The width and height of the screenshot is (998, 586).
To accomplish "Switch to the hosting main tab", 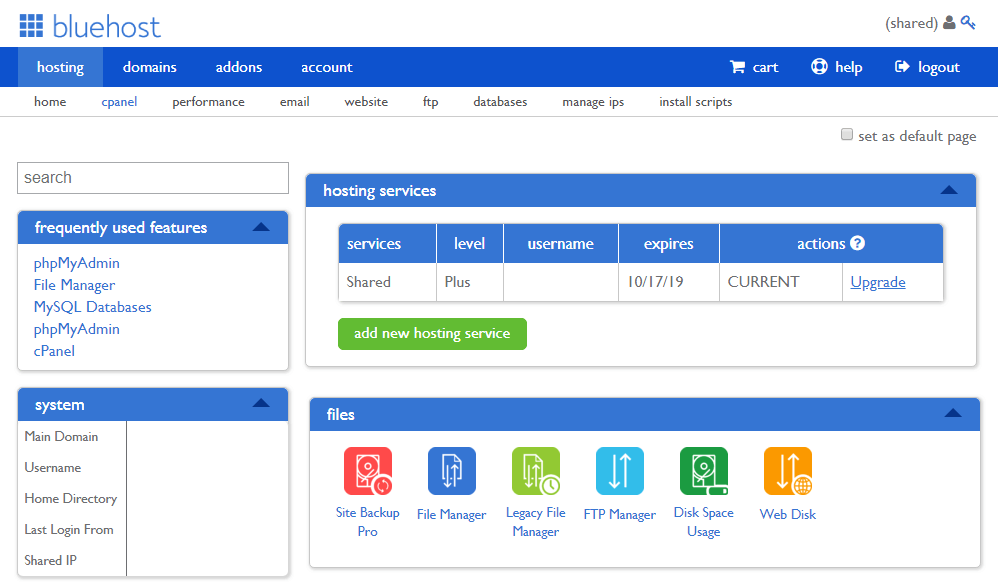I will pyautogui.click(x=60, y=67).
